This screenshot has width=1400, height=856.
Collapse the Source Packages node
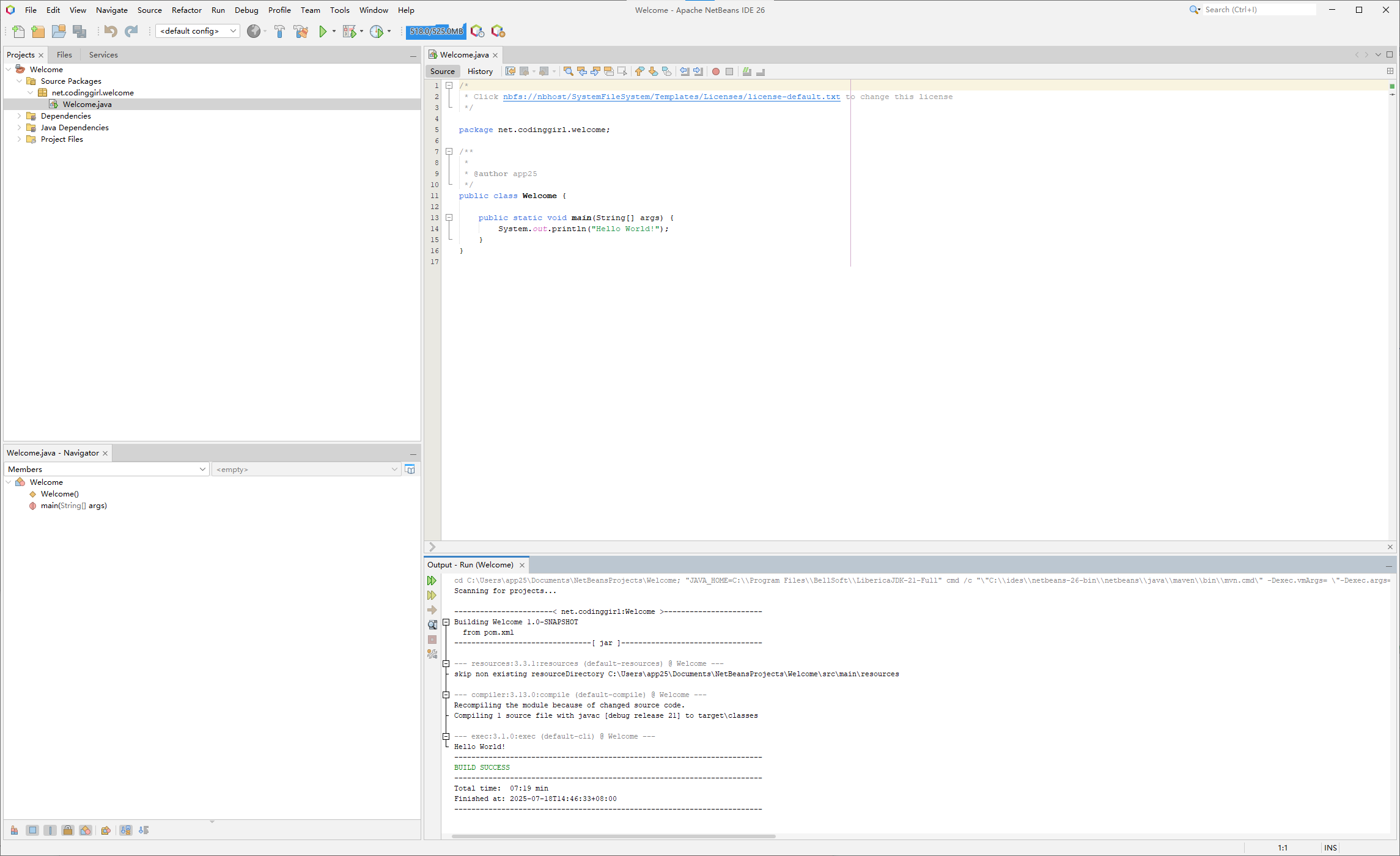pyautogui.click(x=20, y=81)
